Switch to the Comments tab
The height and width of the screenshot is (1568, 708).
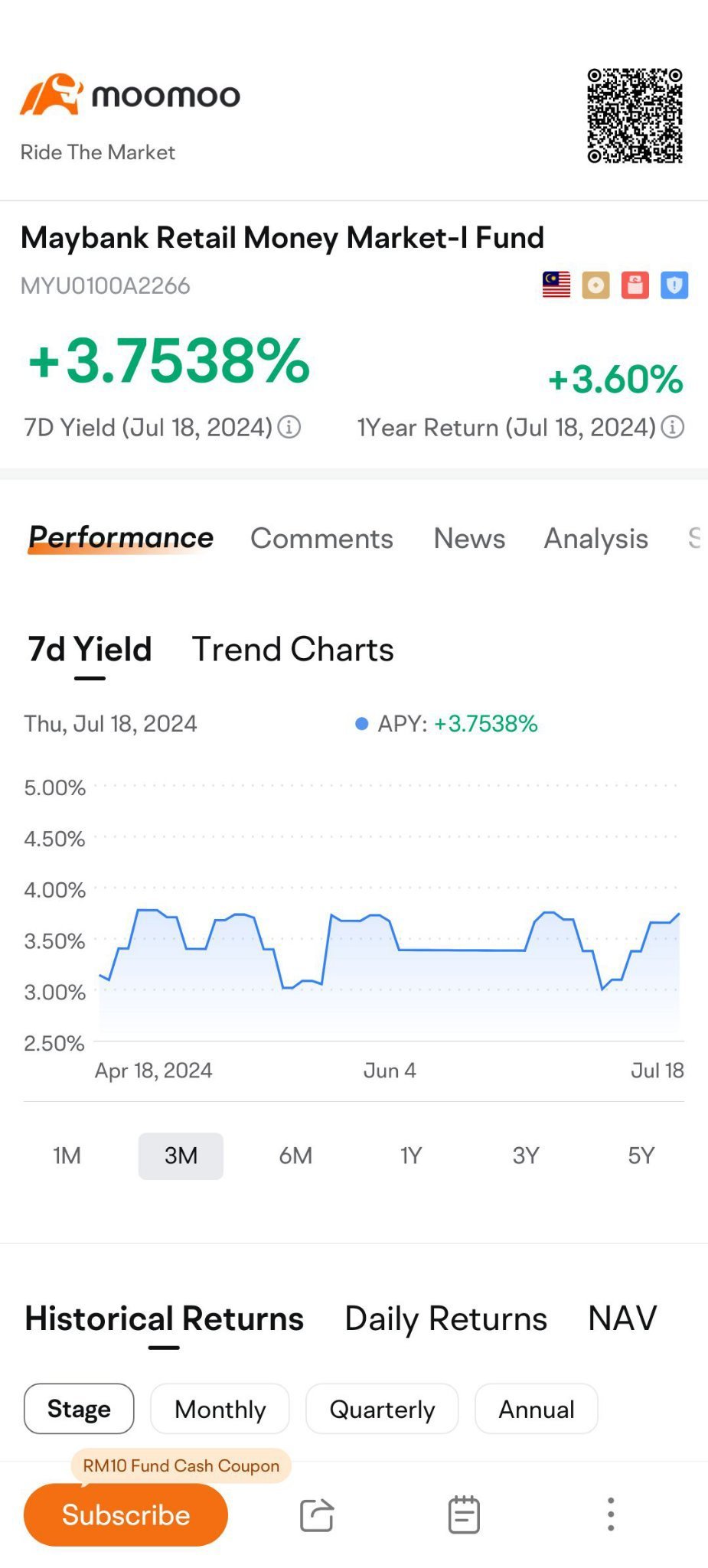click(321, 538)
